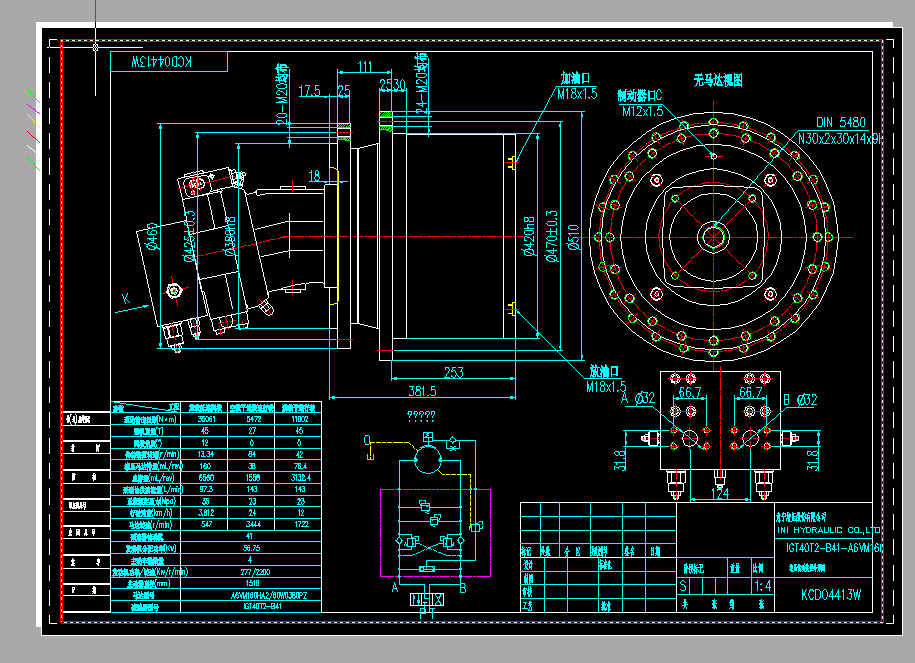
Task: Toggle the yellow tick mark on left margin
Action: click(33, 119)
